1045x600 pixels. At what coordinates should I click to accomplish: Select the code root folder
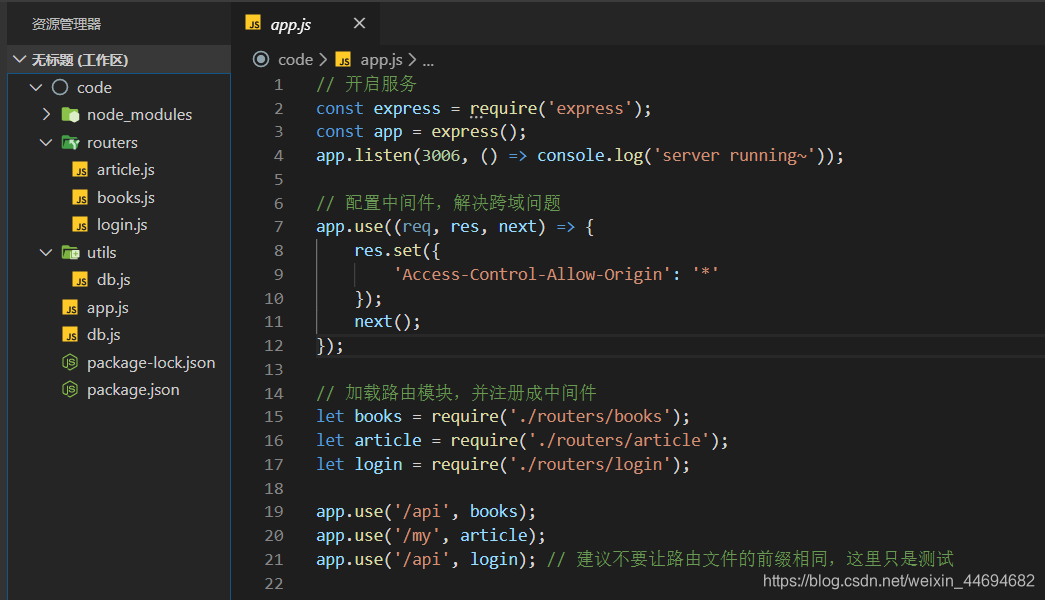tap(94, 87)
